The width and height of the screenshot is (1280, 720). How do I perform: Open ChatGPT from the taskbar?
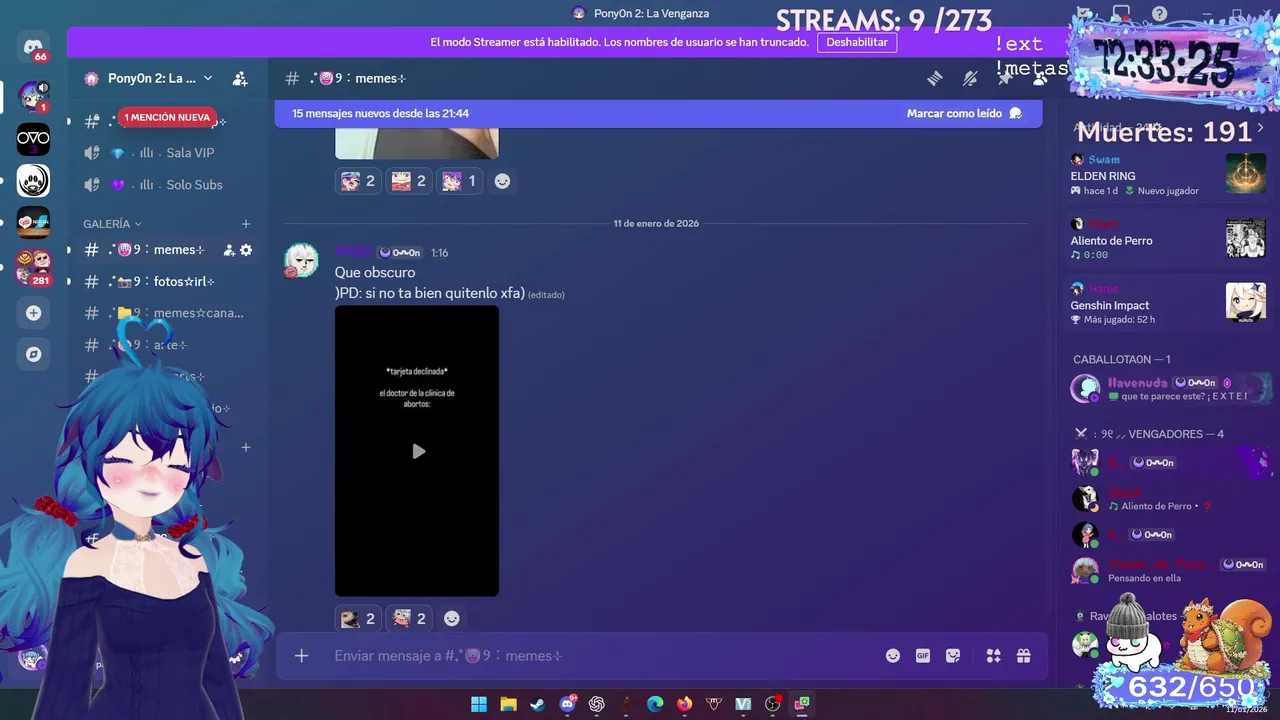(x=596, y=704)
